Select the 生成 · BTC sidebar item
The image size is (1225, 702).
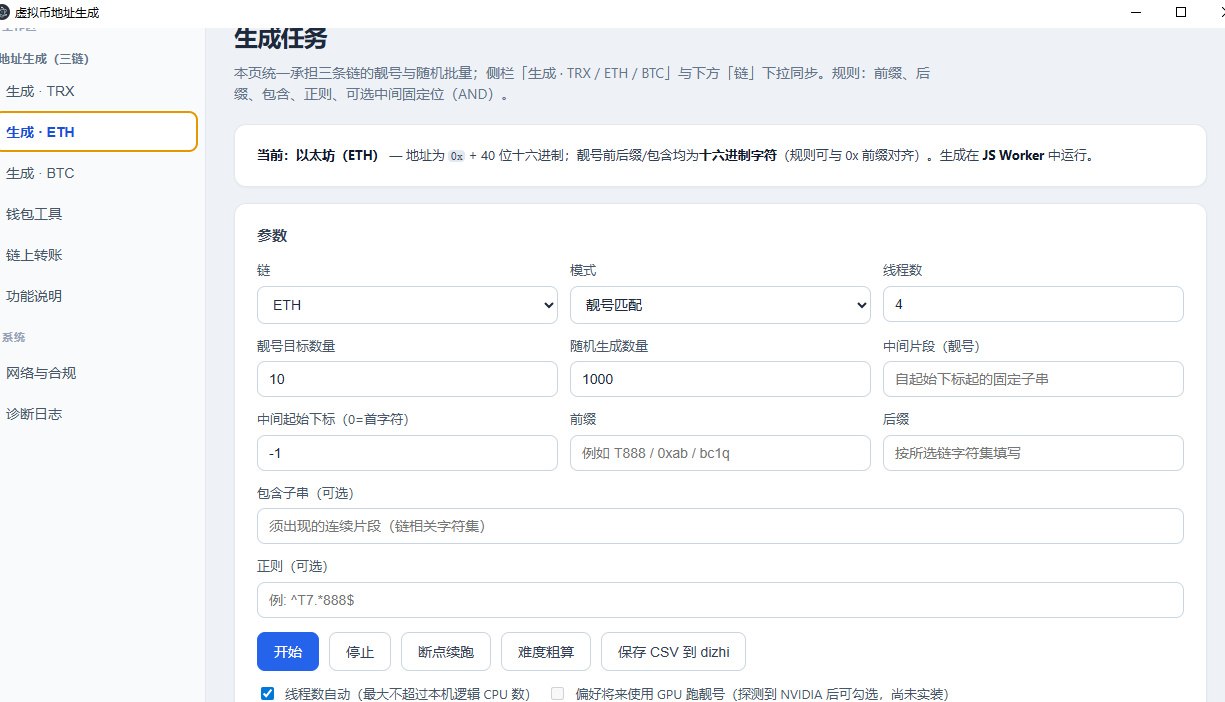pos(40,173)
